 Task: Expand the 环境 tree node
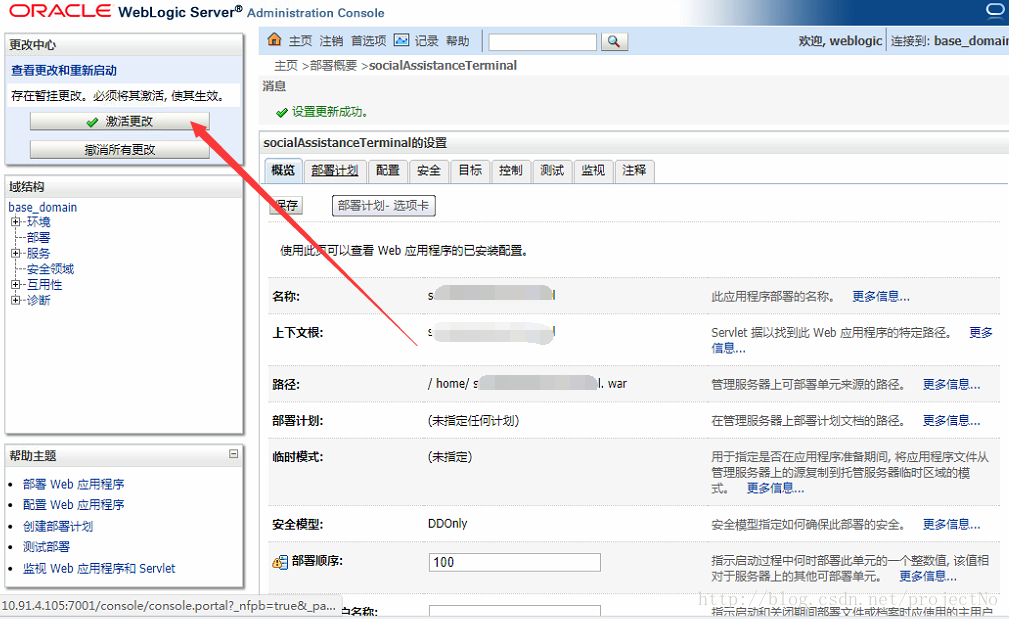(15, 221)
